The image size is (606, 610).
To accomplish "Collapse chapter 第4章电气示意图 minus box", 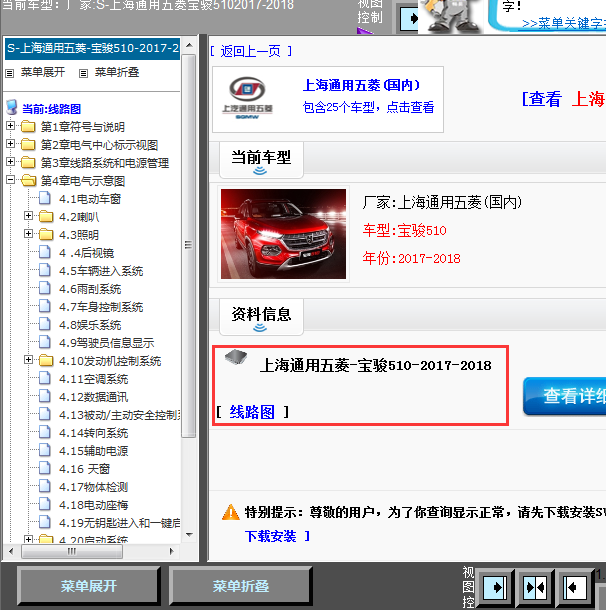I will click(x=11, y=180).
